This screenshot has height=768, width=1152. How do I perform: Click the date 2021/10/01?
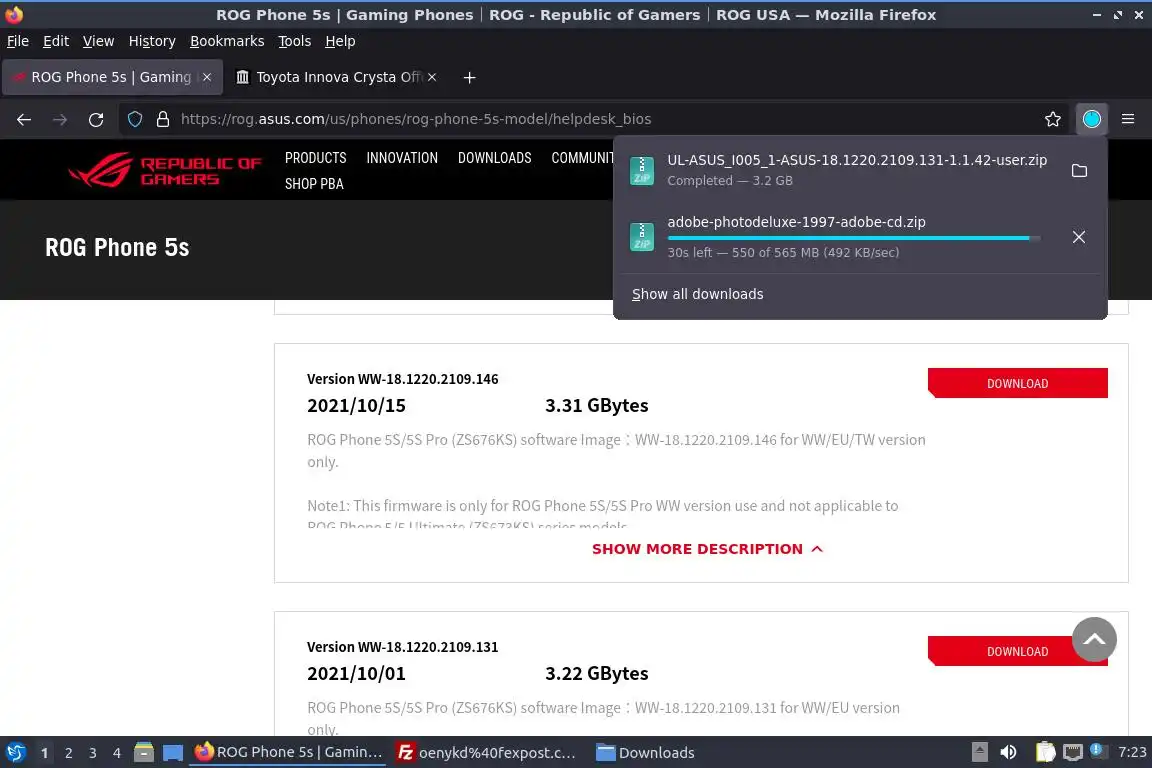coord(356,673)
